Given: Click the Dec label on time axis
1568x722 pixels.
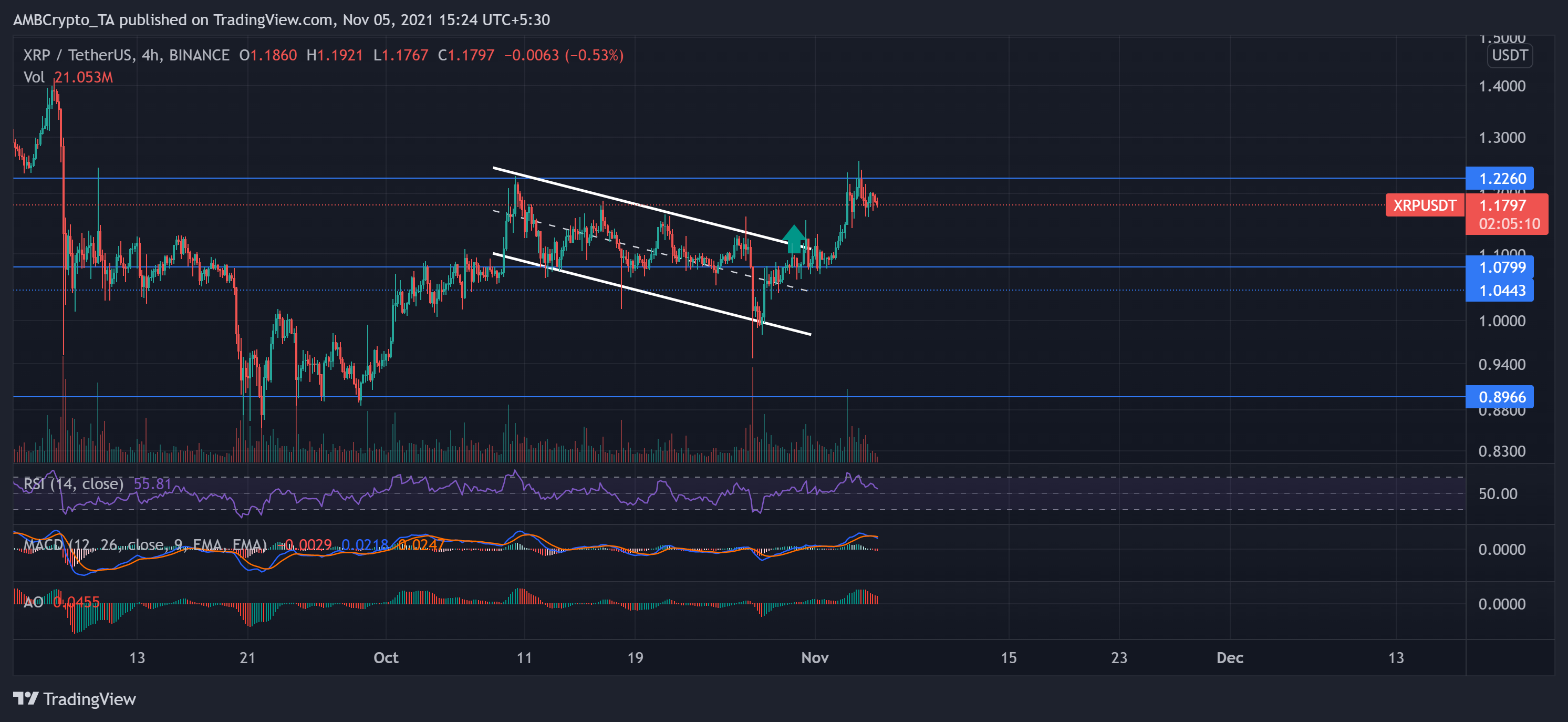Looking at the screenshot, I should [x=1230, y=658].
